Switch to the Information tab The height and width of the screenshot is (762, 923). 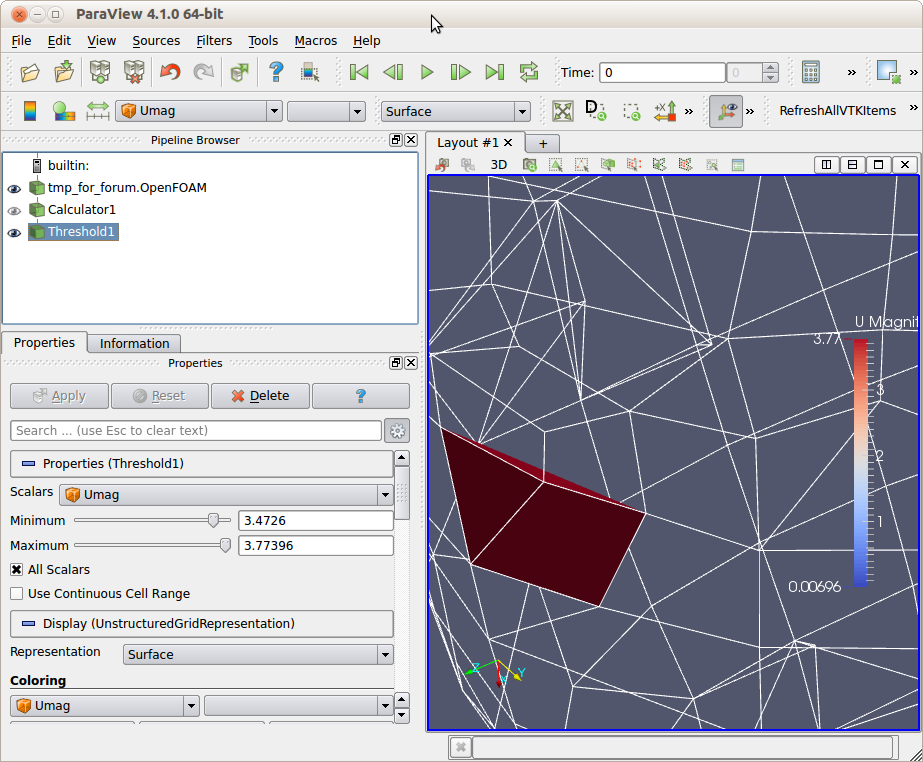coord(134,343)
